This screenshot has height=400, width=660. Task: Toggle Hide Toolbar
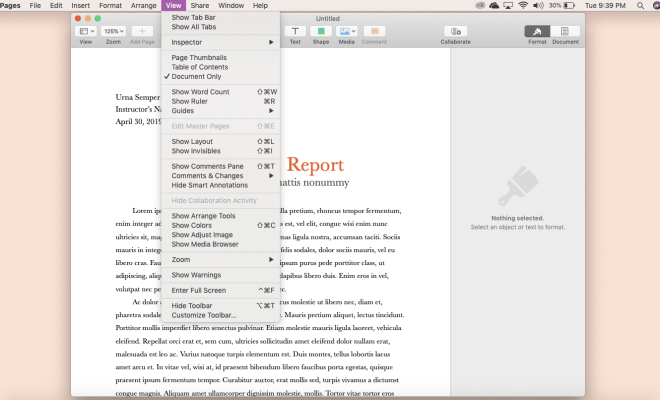pos(221,306)
